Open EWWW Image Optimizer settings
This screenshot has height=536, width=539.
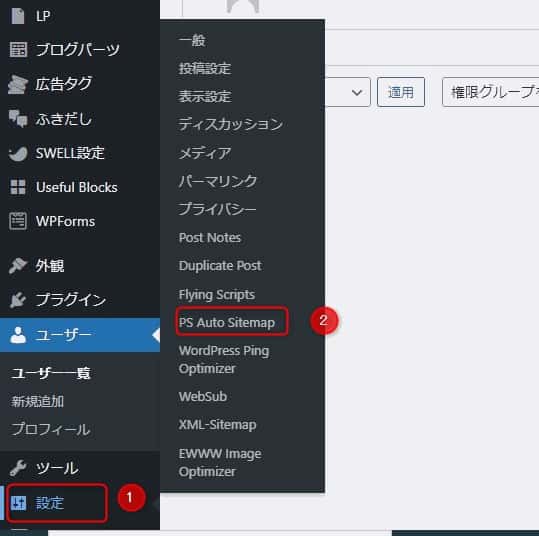click(220, 462)
